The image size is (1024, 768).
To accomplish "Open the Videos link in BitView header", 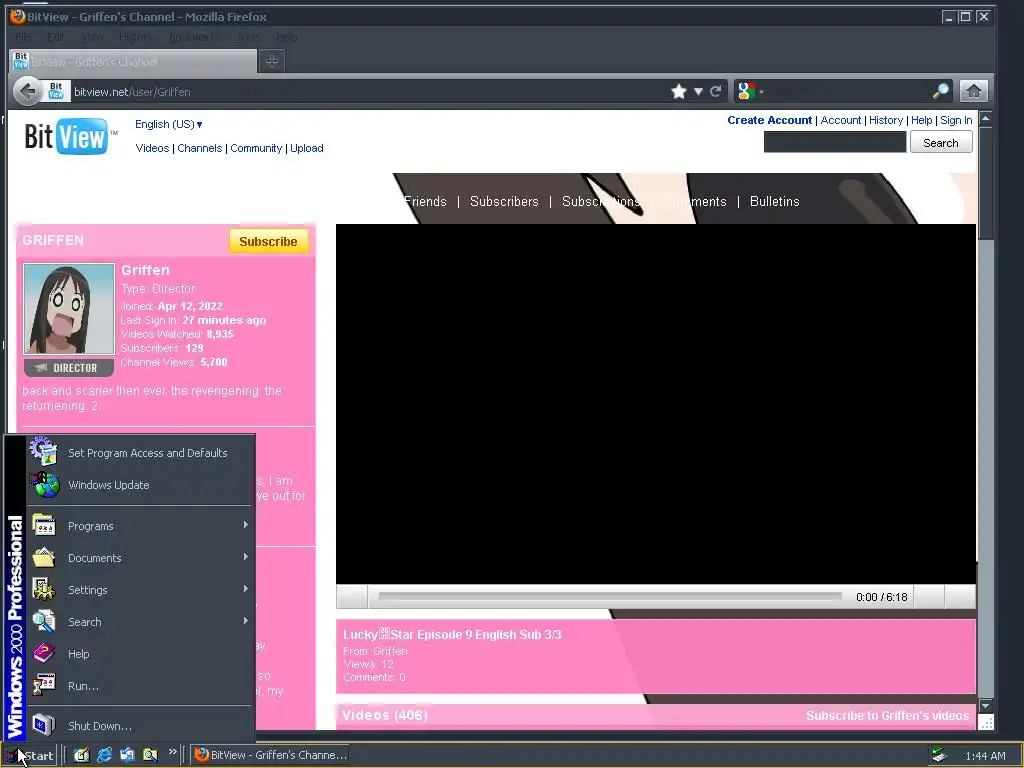I will tap(152, 148).
